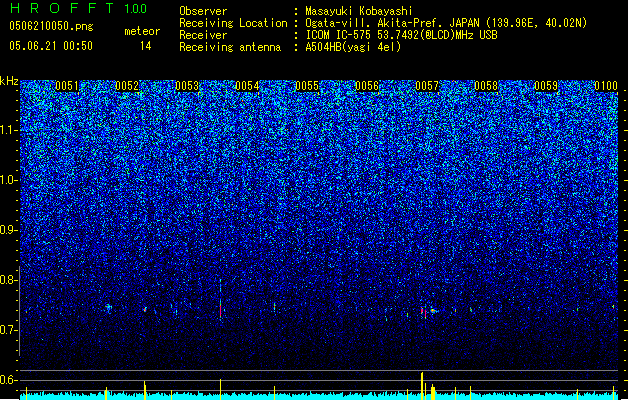Click the kHz axis unit label
Screen dimensions: 629x400
tap(9, 81)
